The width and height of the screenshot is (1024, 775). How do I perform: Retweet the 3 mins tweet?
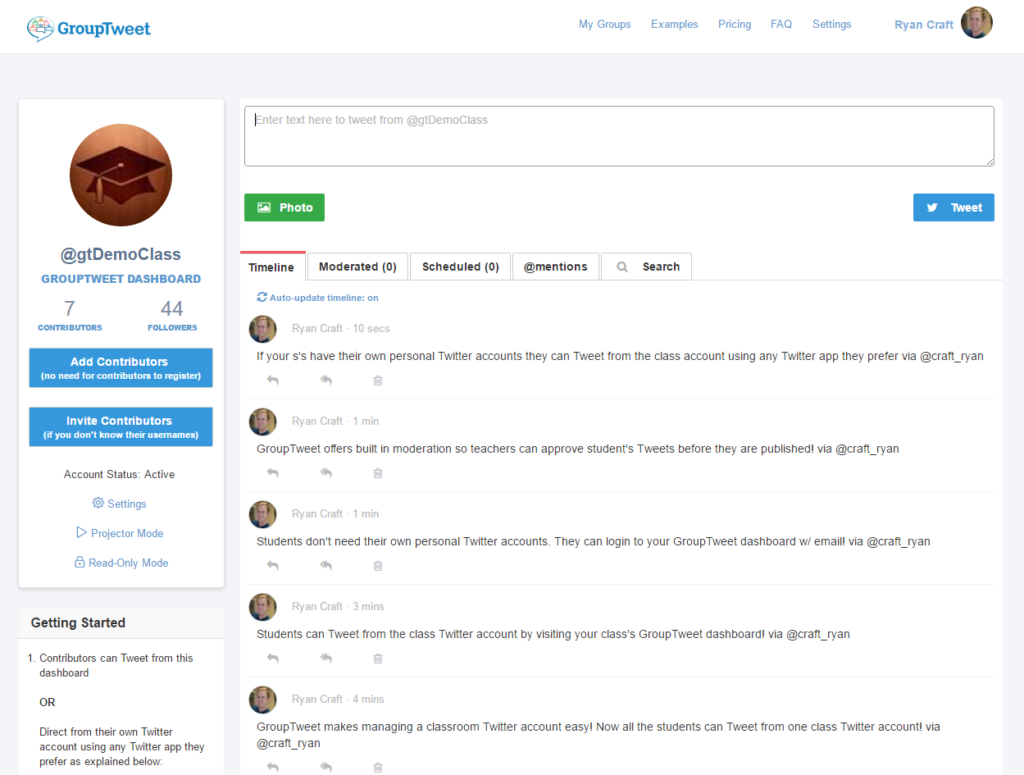coord(326,658)
